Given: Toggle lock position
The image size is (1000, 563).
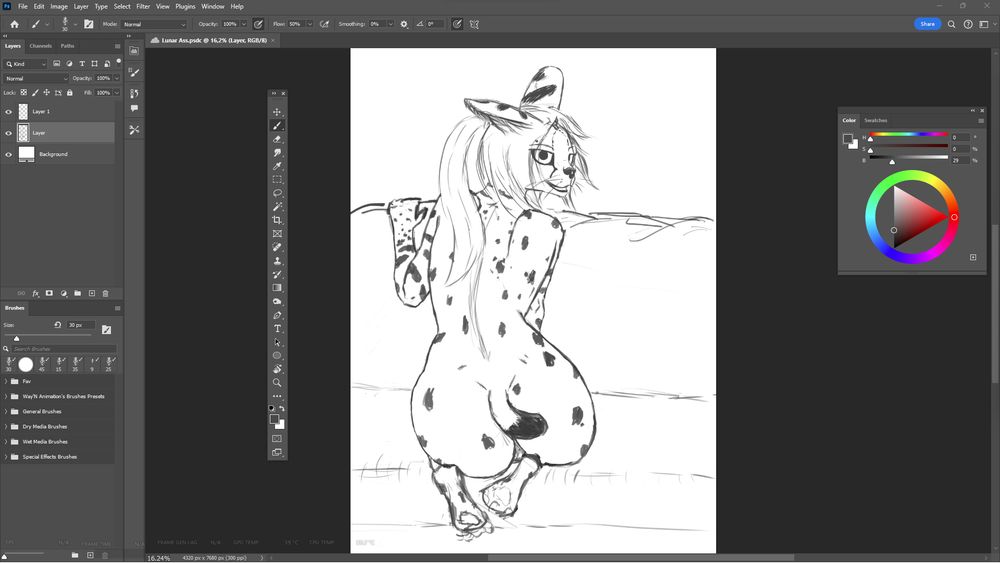Looking at the screenshot, I should [x=47, y=92].
